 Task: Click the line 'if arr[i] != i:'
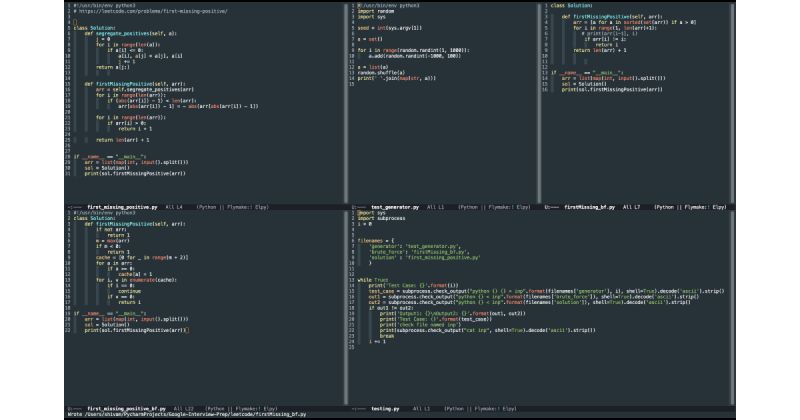[605, 39]
